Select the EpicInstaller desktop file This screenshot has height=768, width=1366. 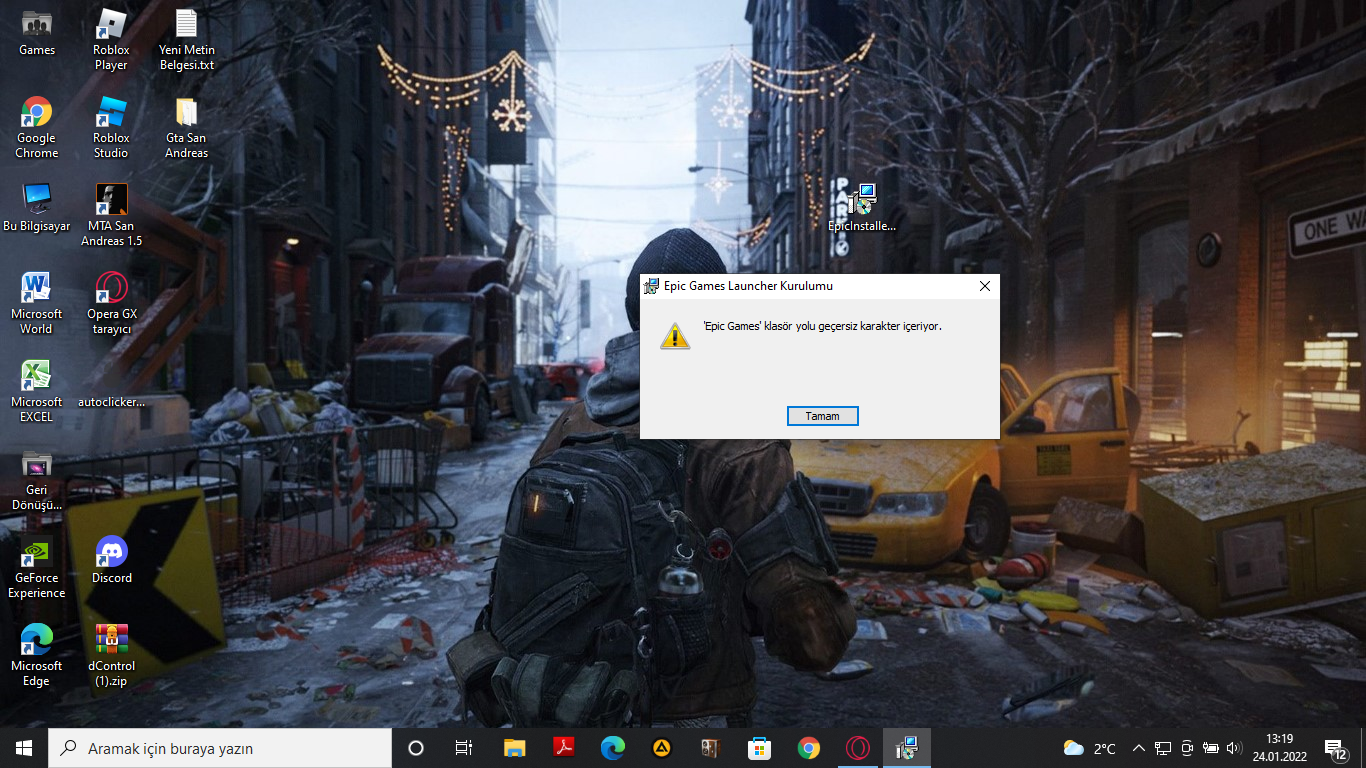(862, 208)
